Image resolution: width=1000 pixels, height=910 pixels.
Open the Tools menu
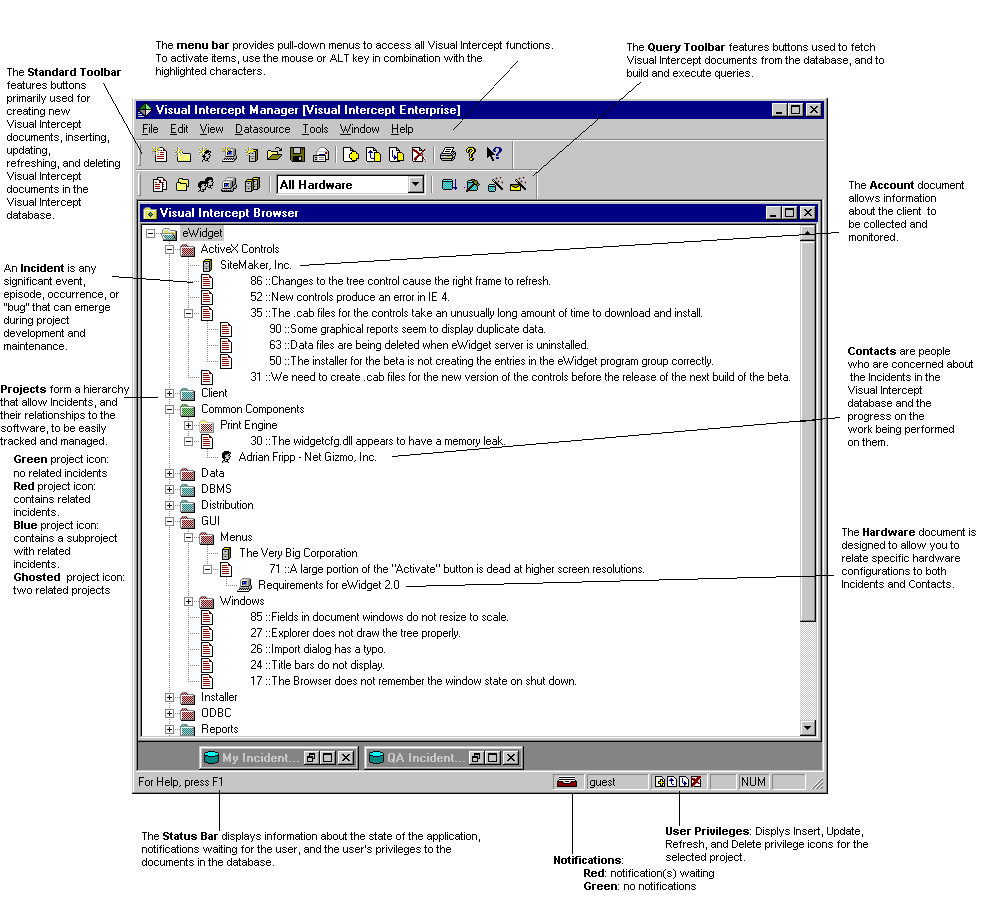[315, 129]
